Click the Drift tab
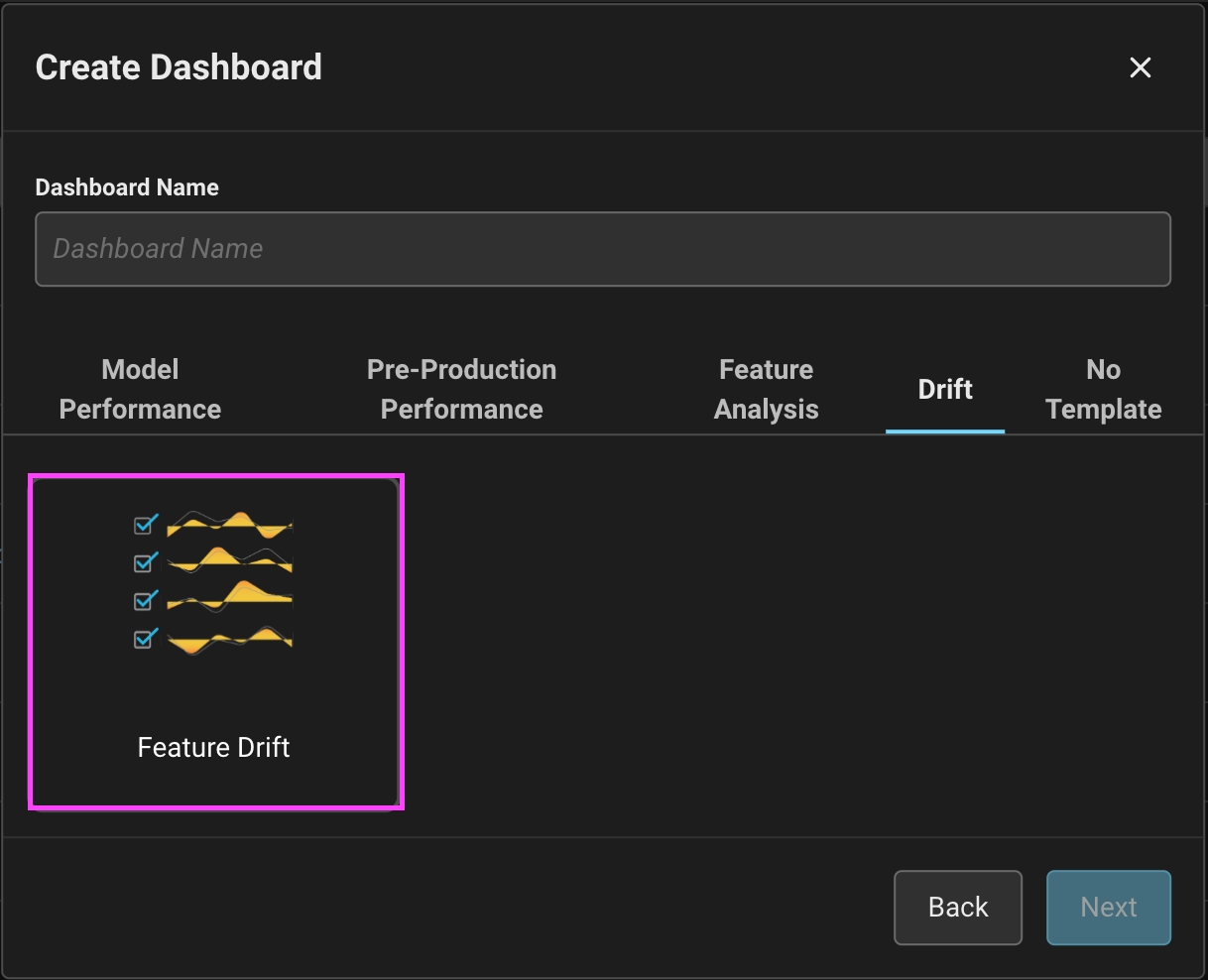Viewport: 1208px width, 980px height. (944, 389)
